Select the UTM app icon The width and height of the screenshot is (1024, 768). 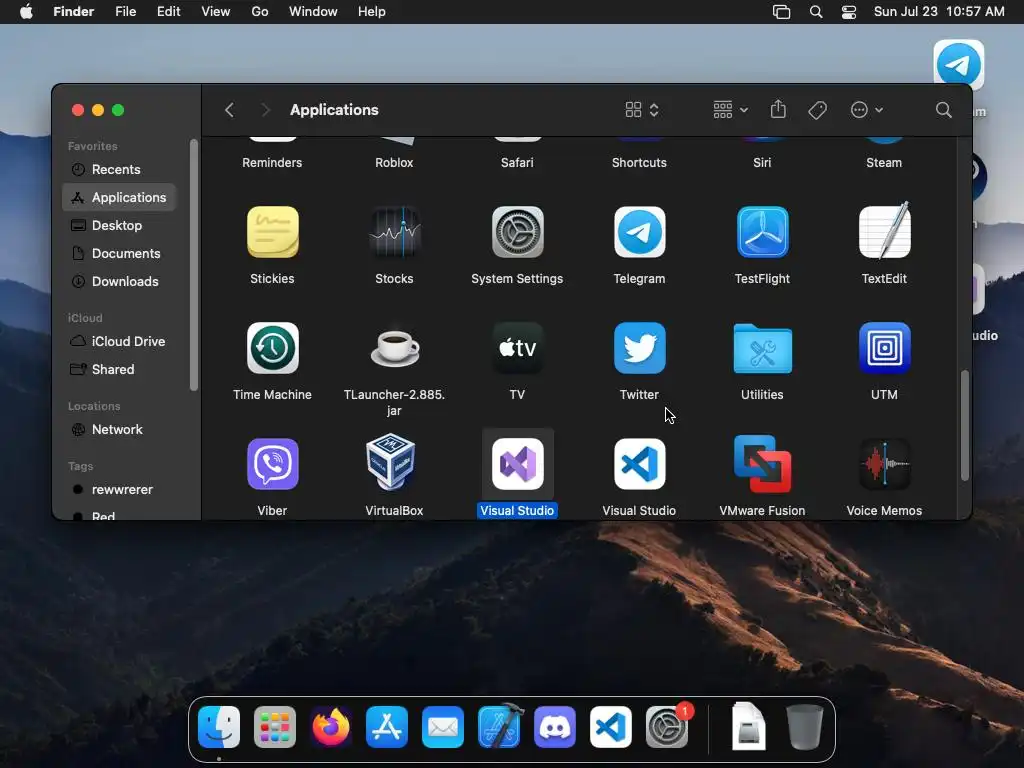click(884, 348)
